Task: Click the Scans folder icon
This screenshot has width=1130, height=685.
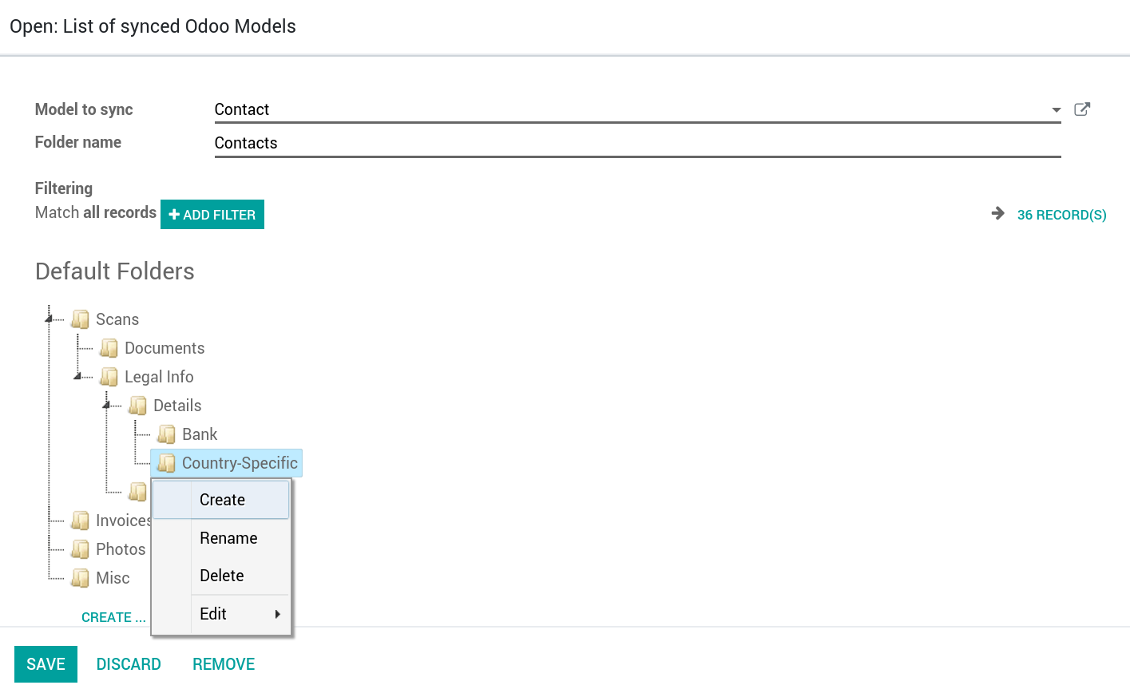Action: click(81, 320)
